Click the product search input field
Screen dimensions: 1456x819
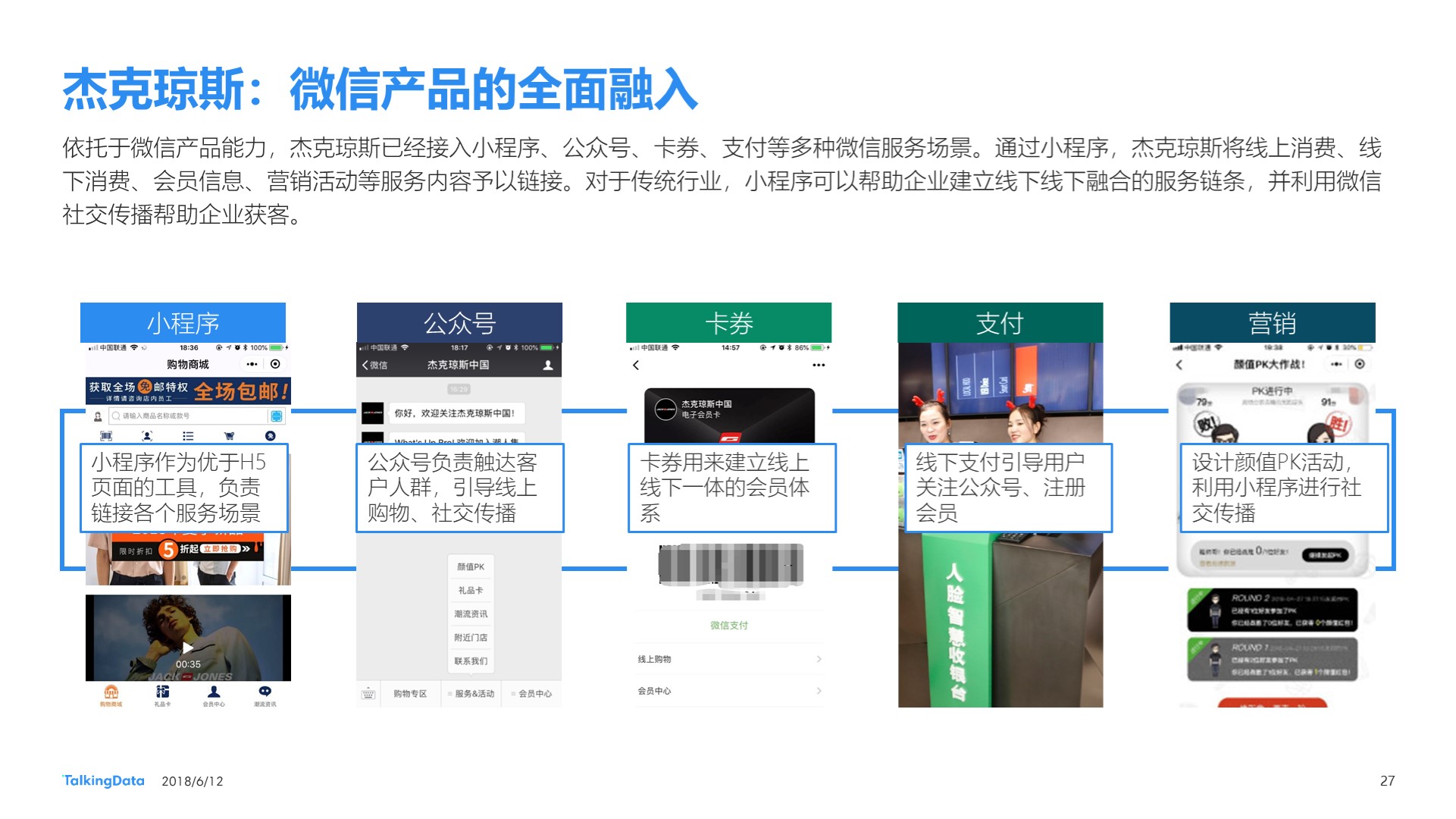(189, 416)
